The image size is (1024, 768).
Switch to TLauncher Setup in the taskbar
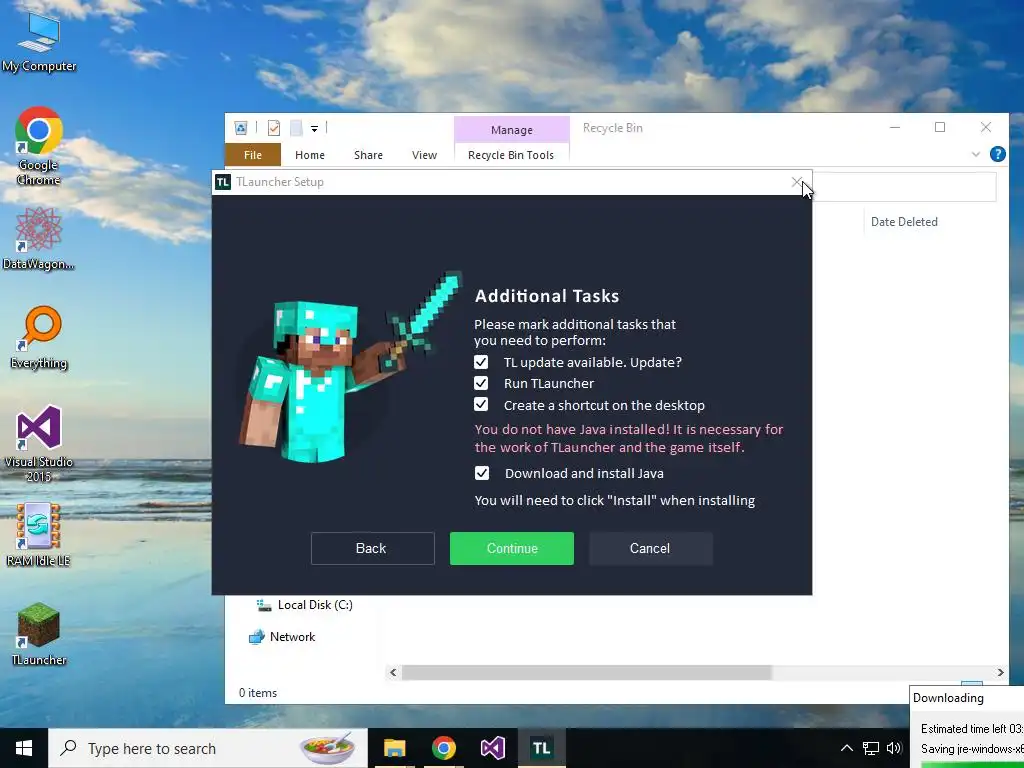pyautogui.click(x=541, y=748)
